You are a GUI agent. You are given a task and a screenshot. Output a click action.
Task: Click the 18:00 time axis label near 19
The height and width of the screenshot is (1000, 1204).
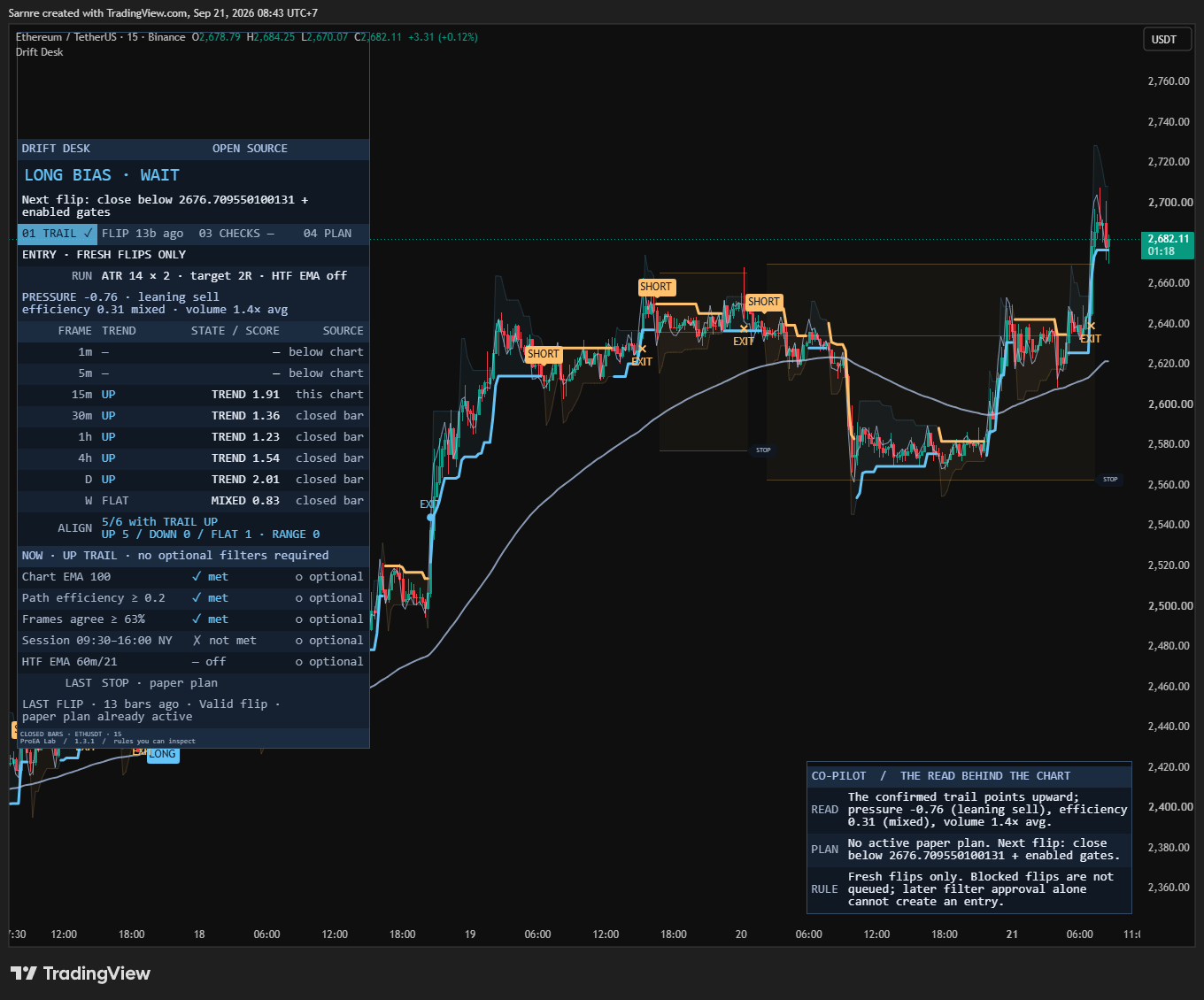point(403,935)
